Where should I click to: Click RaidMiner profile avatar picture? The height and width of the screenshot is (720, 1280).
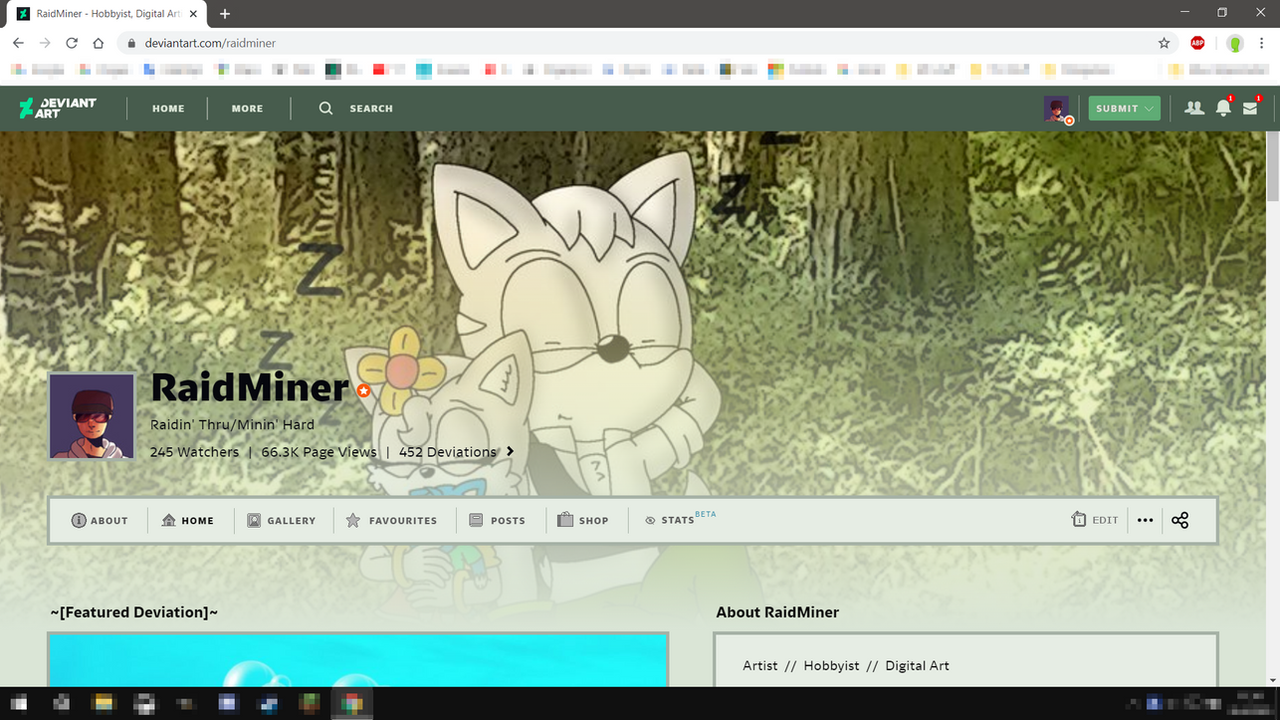pyautogui.click(x=92, y=416)
